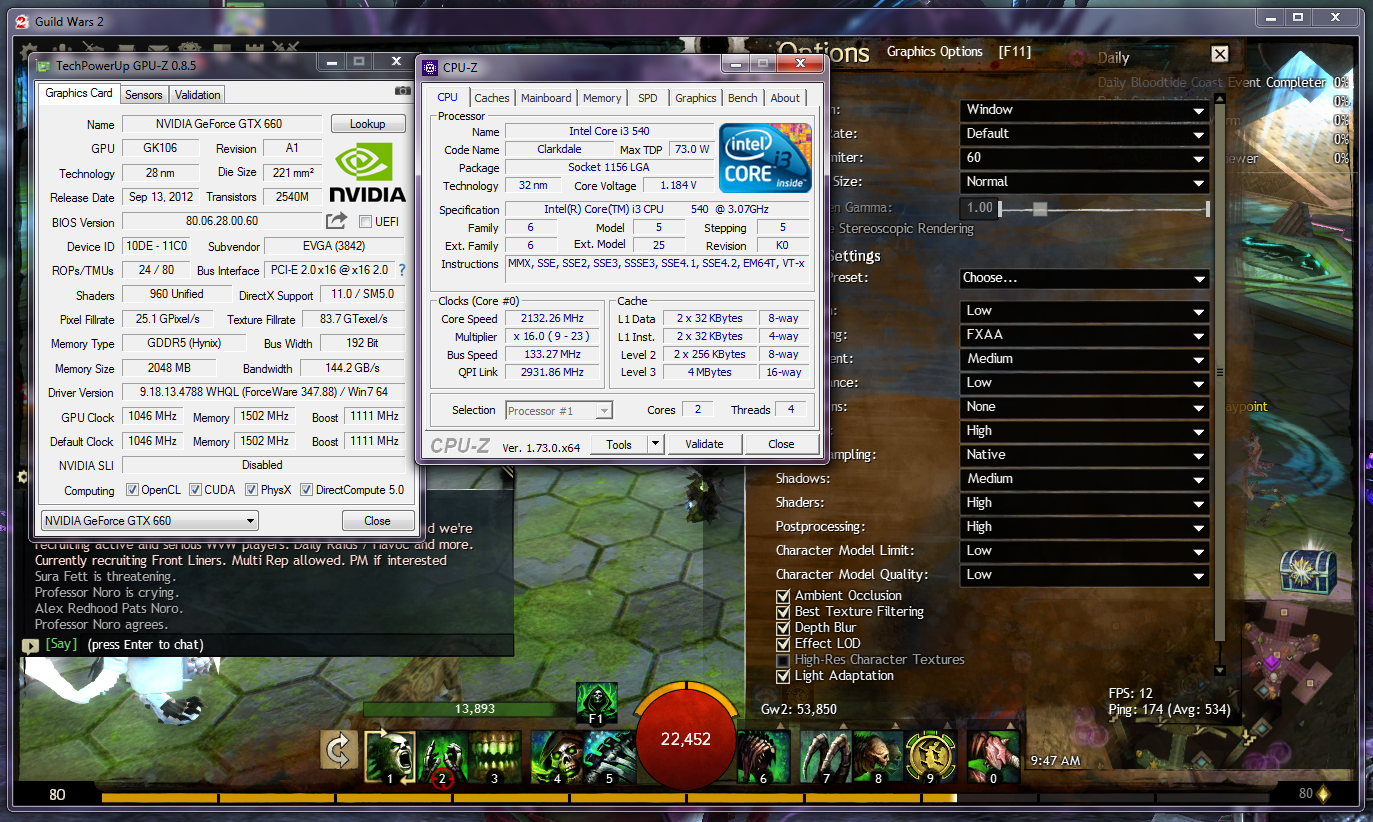Activate skill slot 3 icon
Viewport: 1373px width, 822px height.
pos(494,756)
